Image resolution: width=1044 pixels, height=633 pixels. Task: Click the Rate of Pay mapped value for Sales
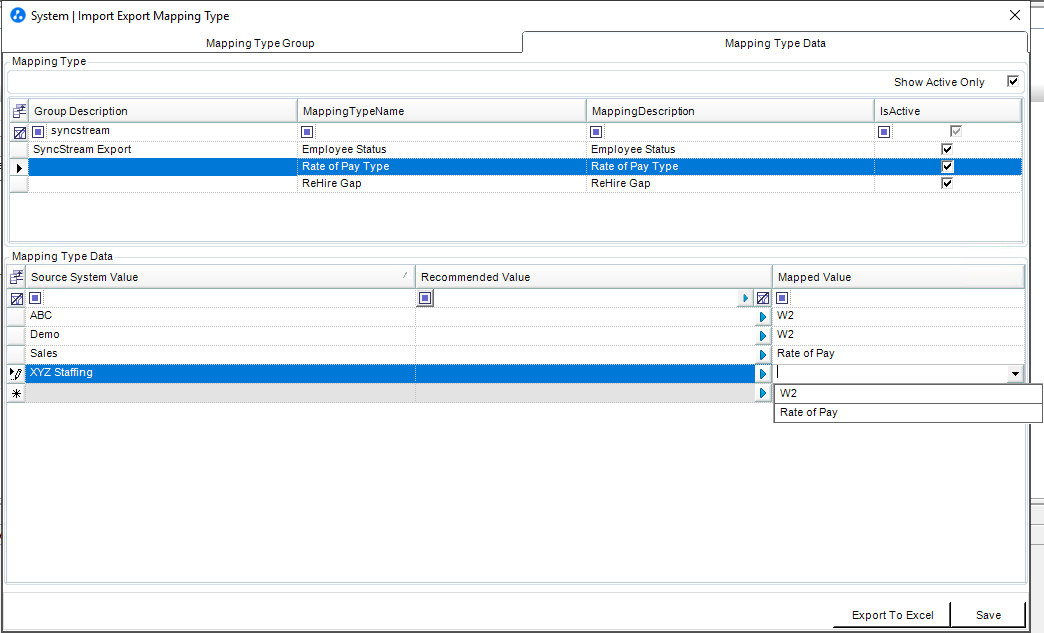[898, 354]
